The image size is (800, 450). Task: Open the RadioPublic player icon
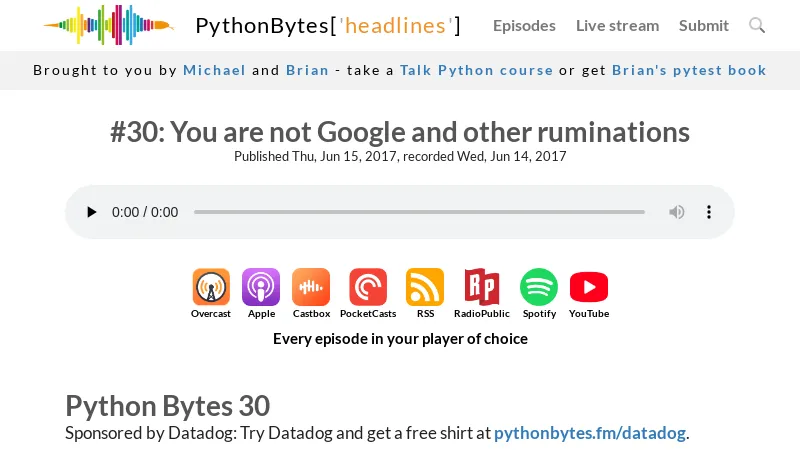482,288
